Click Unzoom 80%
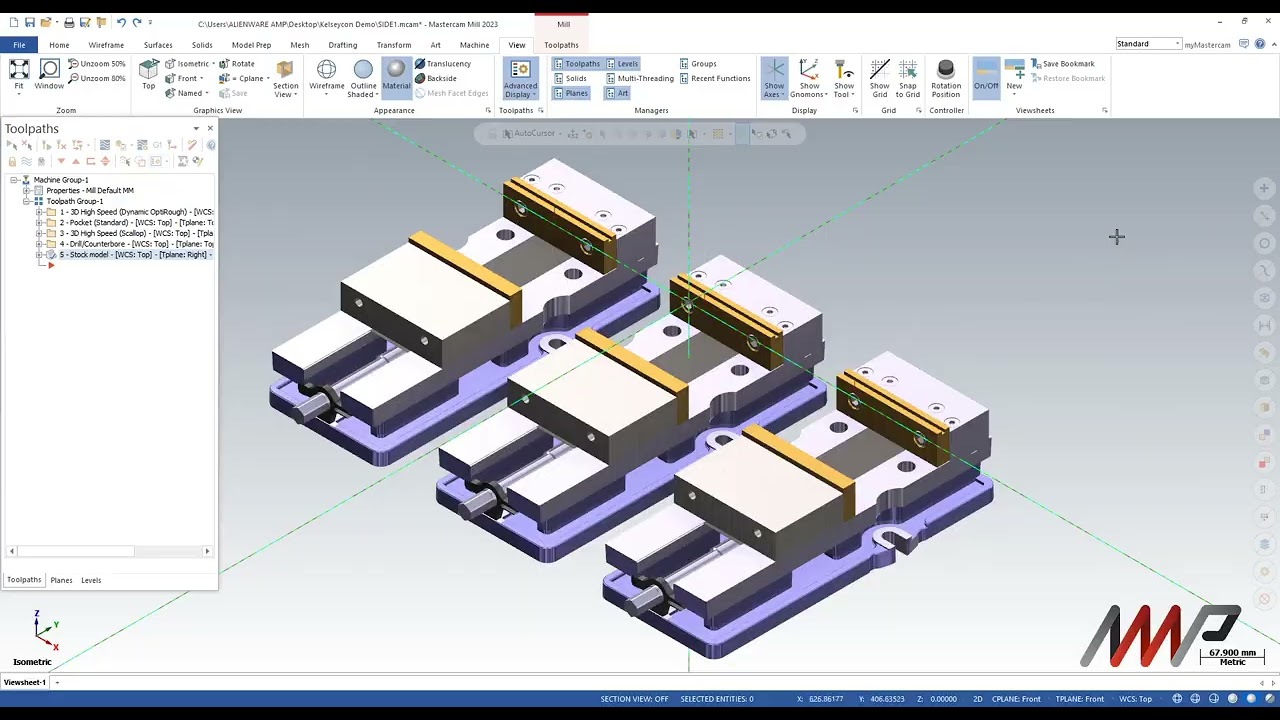 point(97,78)
